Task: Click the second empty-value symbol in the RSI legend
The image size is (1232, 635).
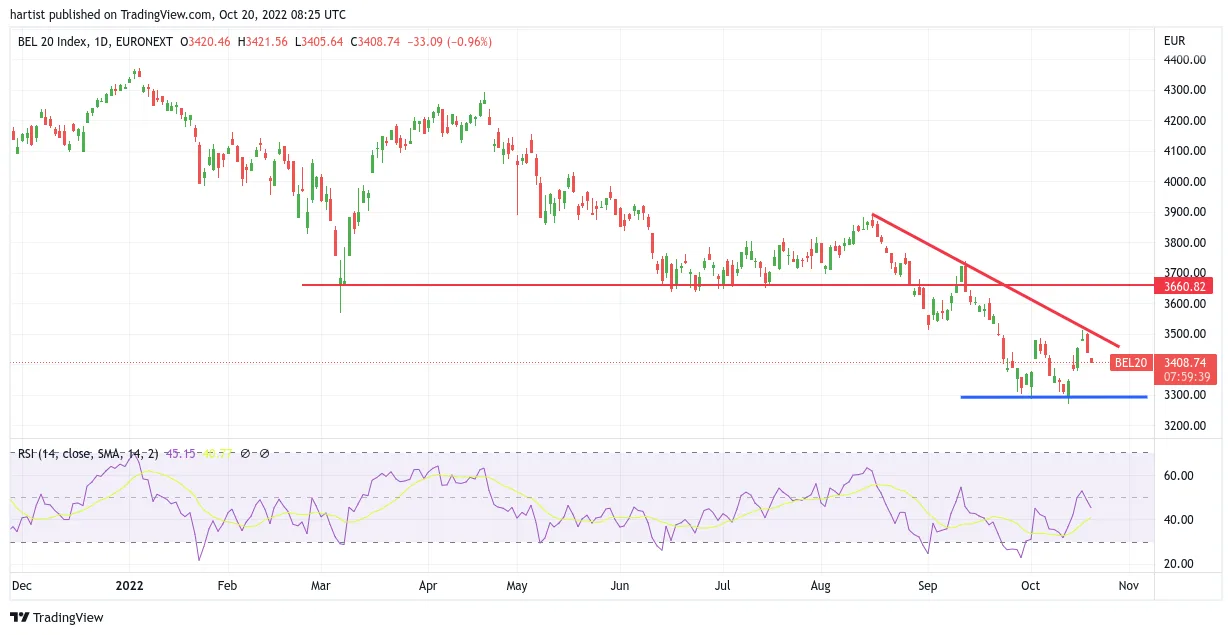Action: (x=264, y=453)
